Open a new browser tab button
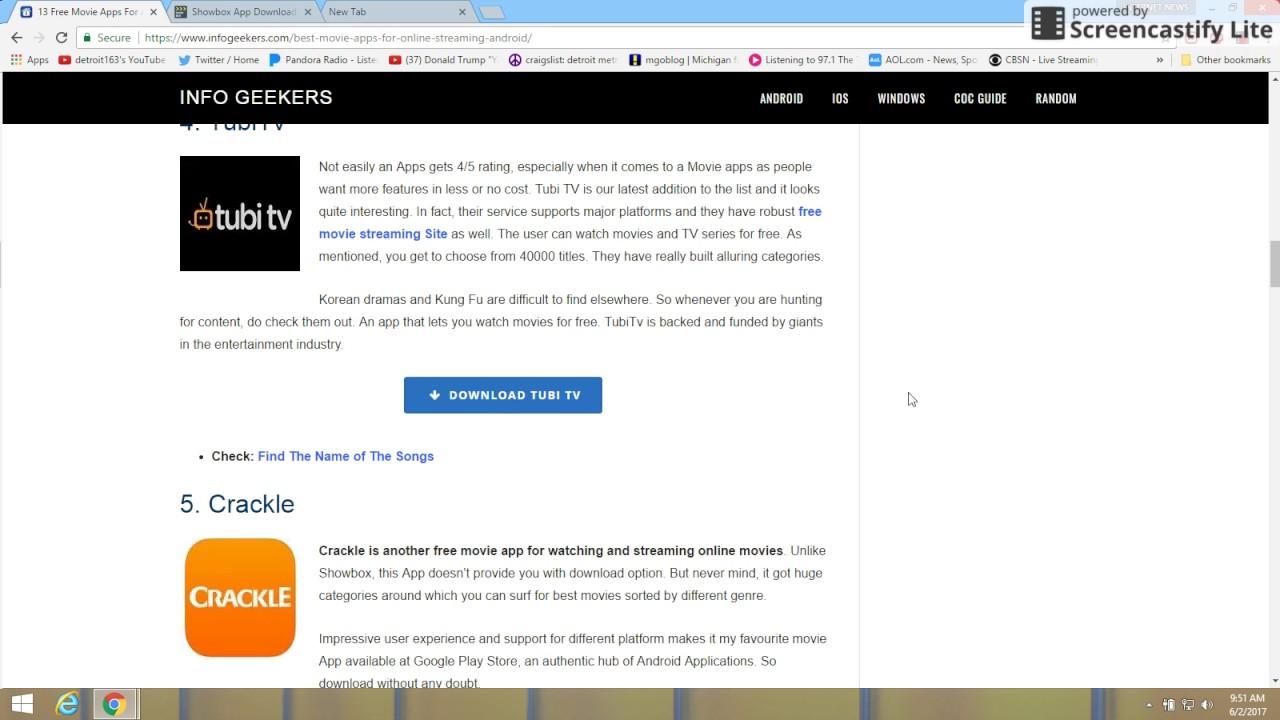 pyautogui.click(x=491, y=12)
